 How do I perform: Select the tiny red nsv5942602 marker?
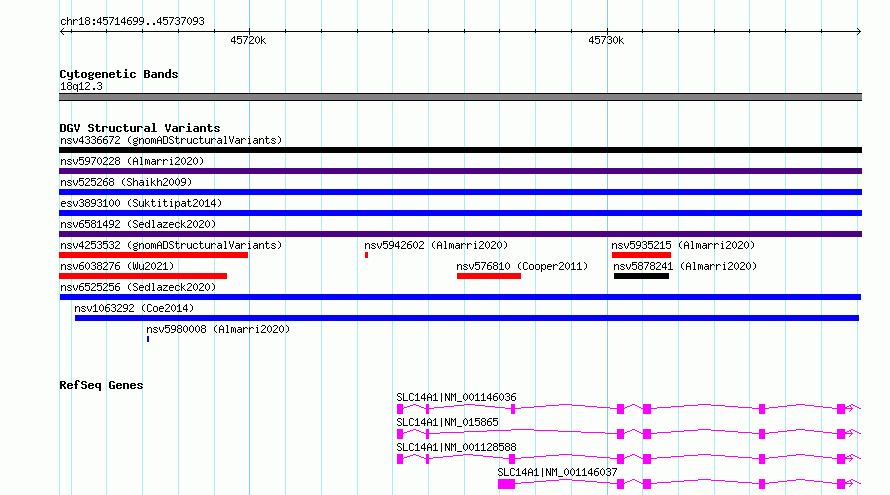click(x=366, y=255)
